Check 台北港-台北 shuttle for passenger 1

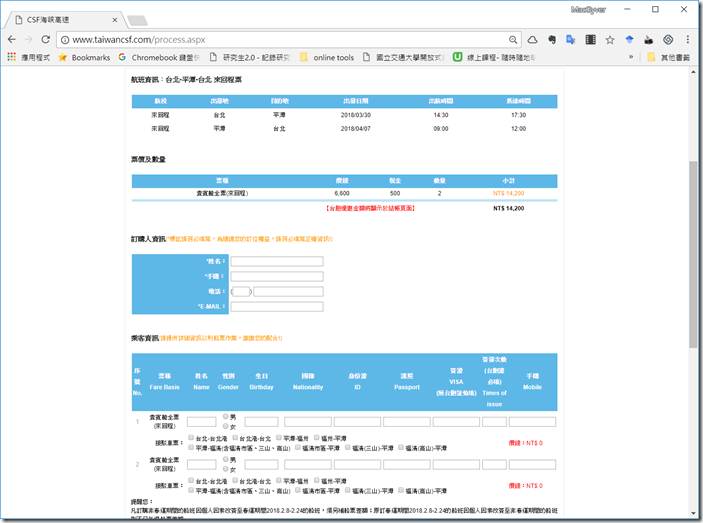[234, 437]
